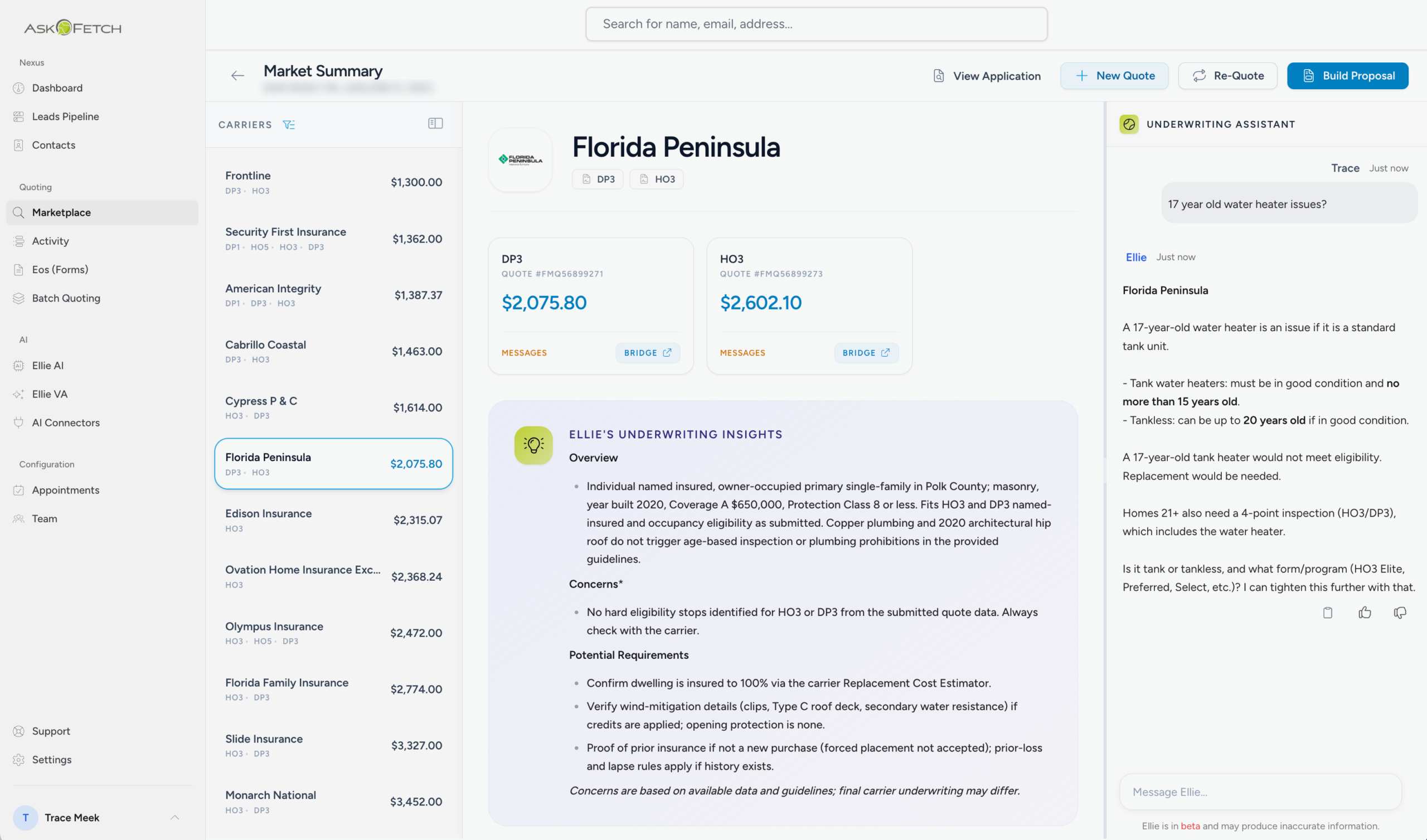Image resolution: width=1427 pixels, height=840 pixels.
Task: Click the HO3 document tag under Florida Peninsula
Action: [x=656, y=179]
